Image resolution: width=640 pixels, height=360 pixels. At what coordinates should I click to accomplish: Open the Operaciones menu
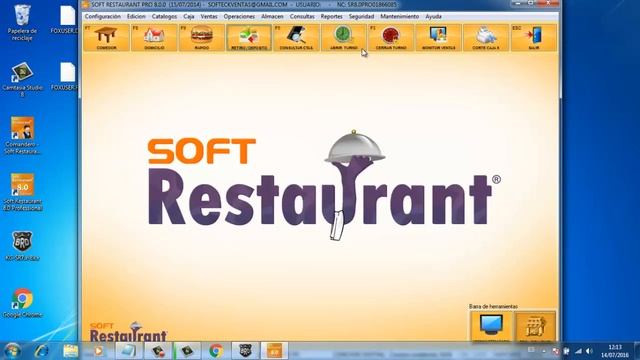239,16
